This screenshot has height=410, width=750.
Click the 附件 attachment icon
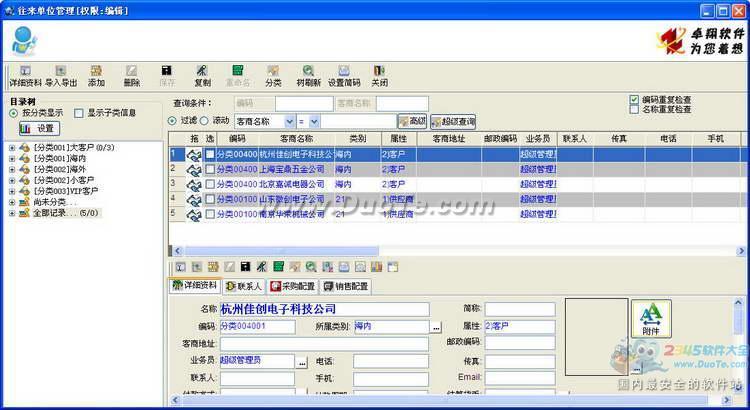tap(651, 320)
